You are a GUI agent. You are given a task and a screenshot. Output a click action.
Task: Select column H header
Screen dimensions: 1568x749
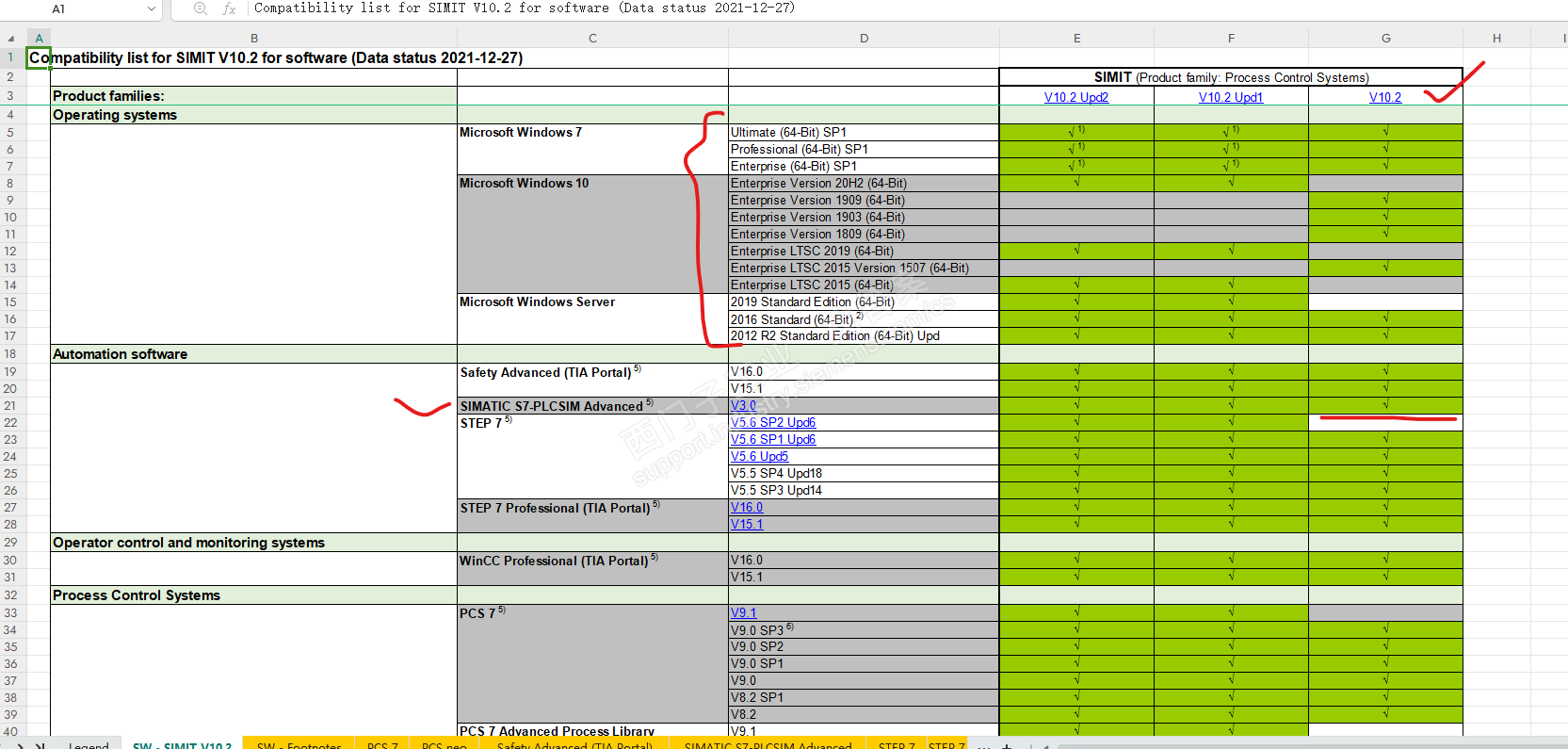[1496, 39]
